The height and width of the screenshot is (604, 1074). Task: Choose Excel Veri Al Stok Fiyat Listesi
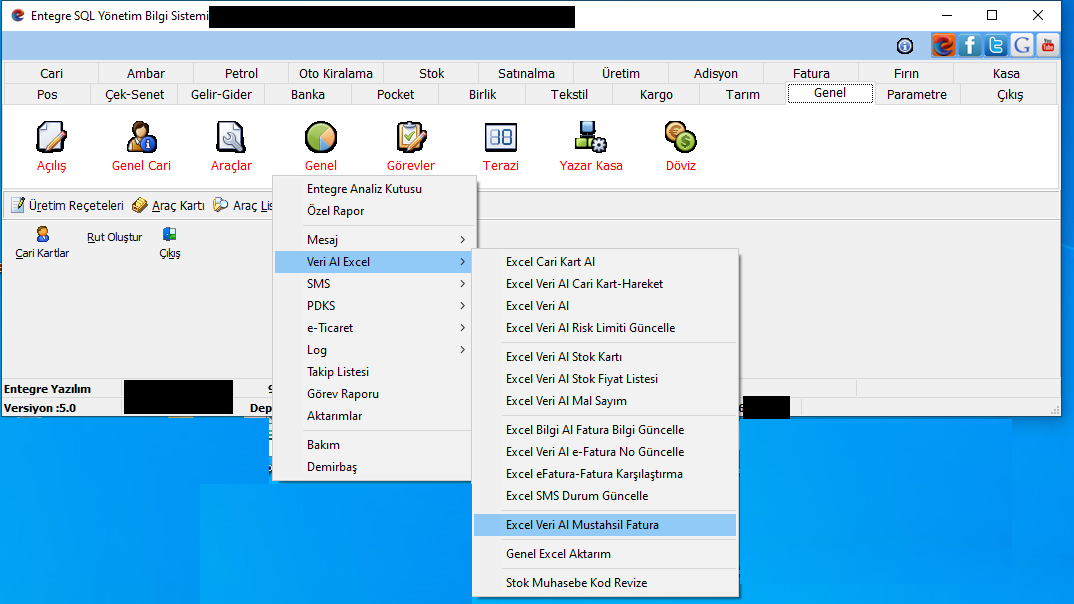[605, 379]
